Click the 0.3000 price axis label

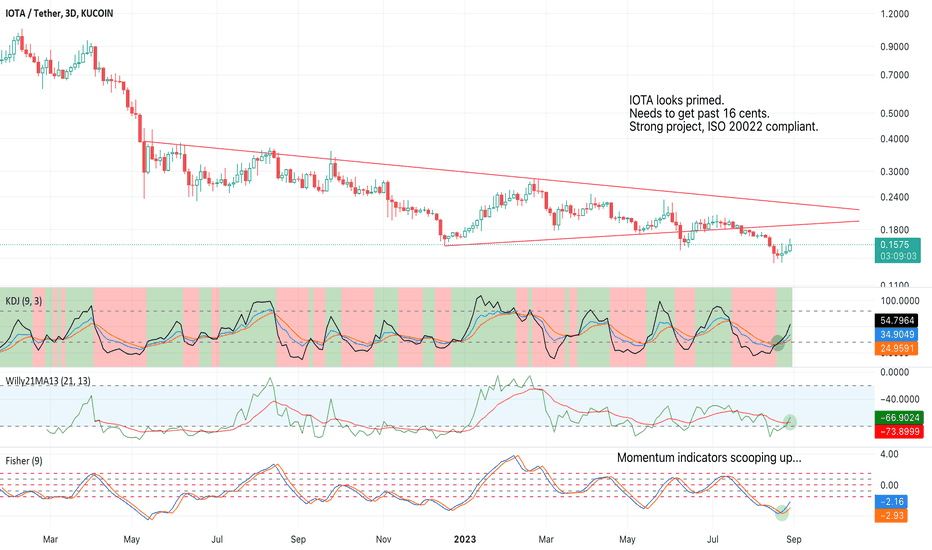click(895, 171)
